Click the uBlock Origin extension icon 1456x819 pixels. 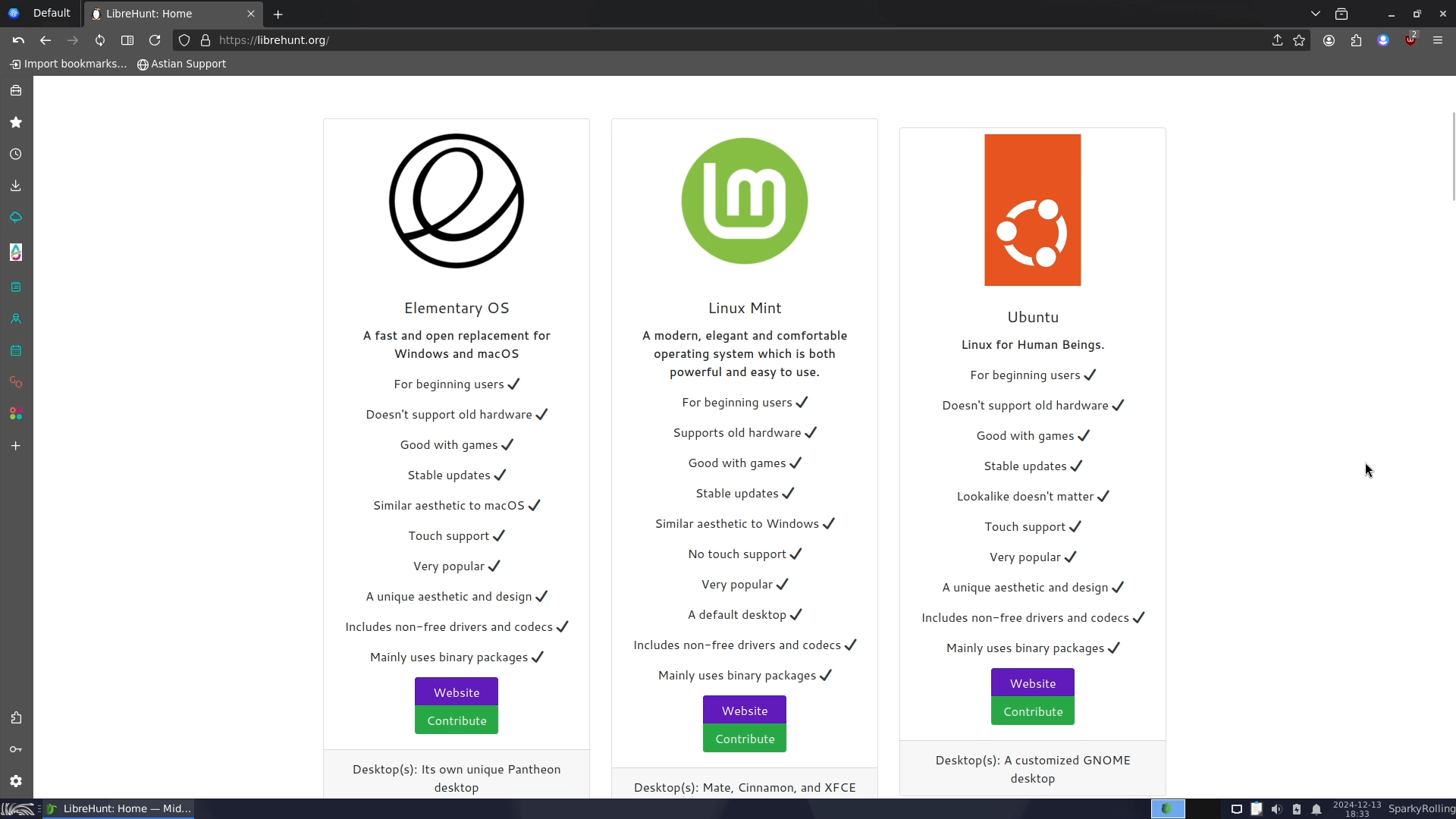pos(1410,40)
